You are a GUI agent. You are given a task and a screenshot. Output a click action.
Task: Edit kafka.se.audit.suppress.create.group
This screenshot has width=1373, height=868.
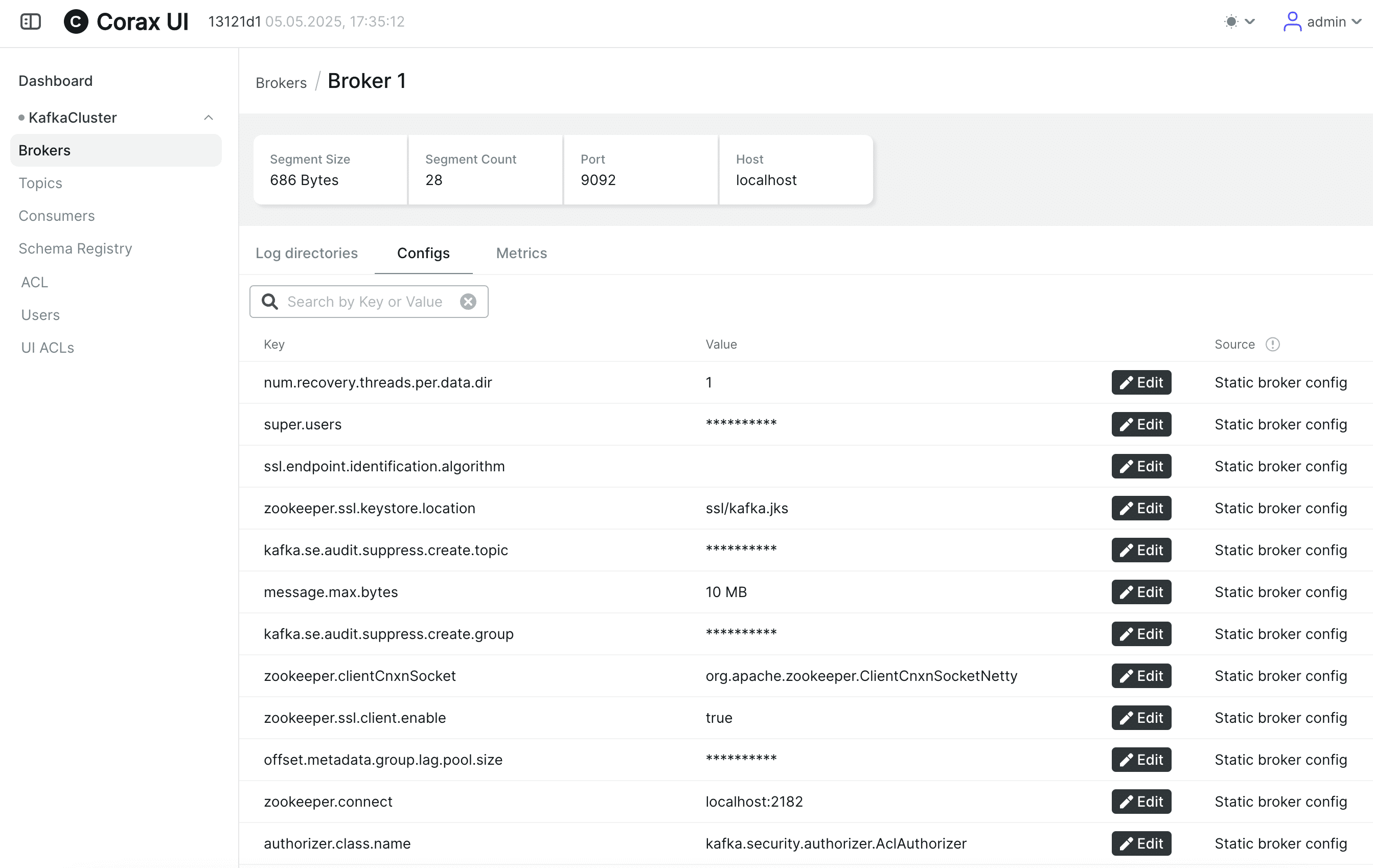1141,634
